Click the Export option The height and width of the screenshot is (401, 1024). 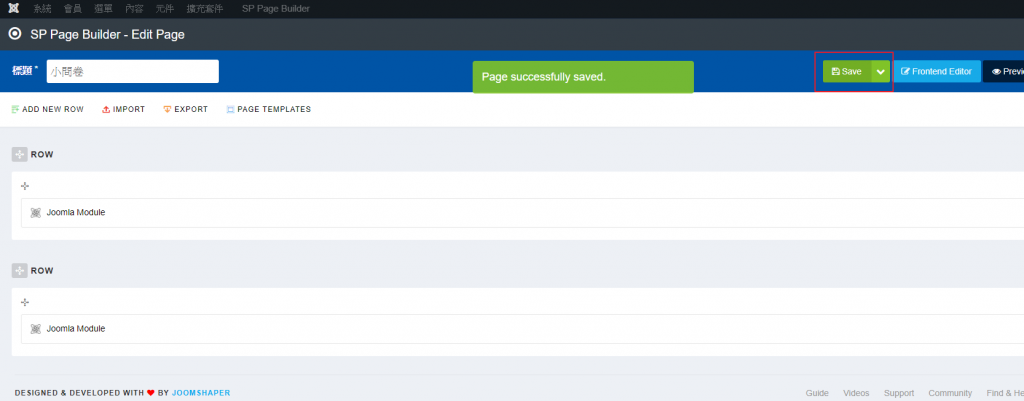coord(186,109)
